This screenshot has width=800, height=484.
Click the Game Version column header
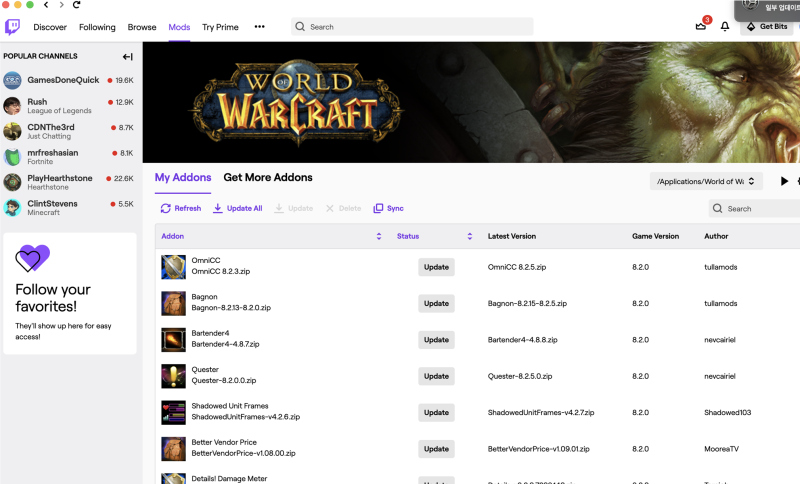tap(656, 236)
